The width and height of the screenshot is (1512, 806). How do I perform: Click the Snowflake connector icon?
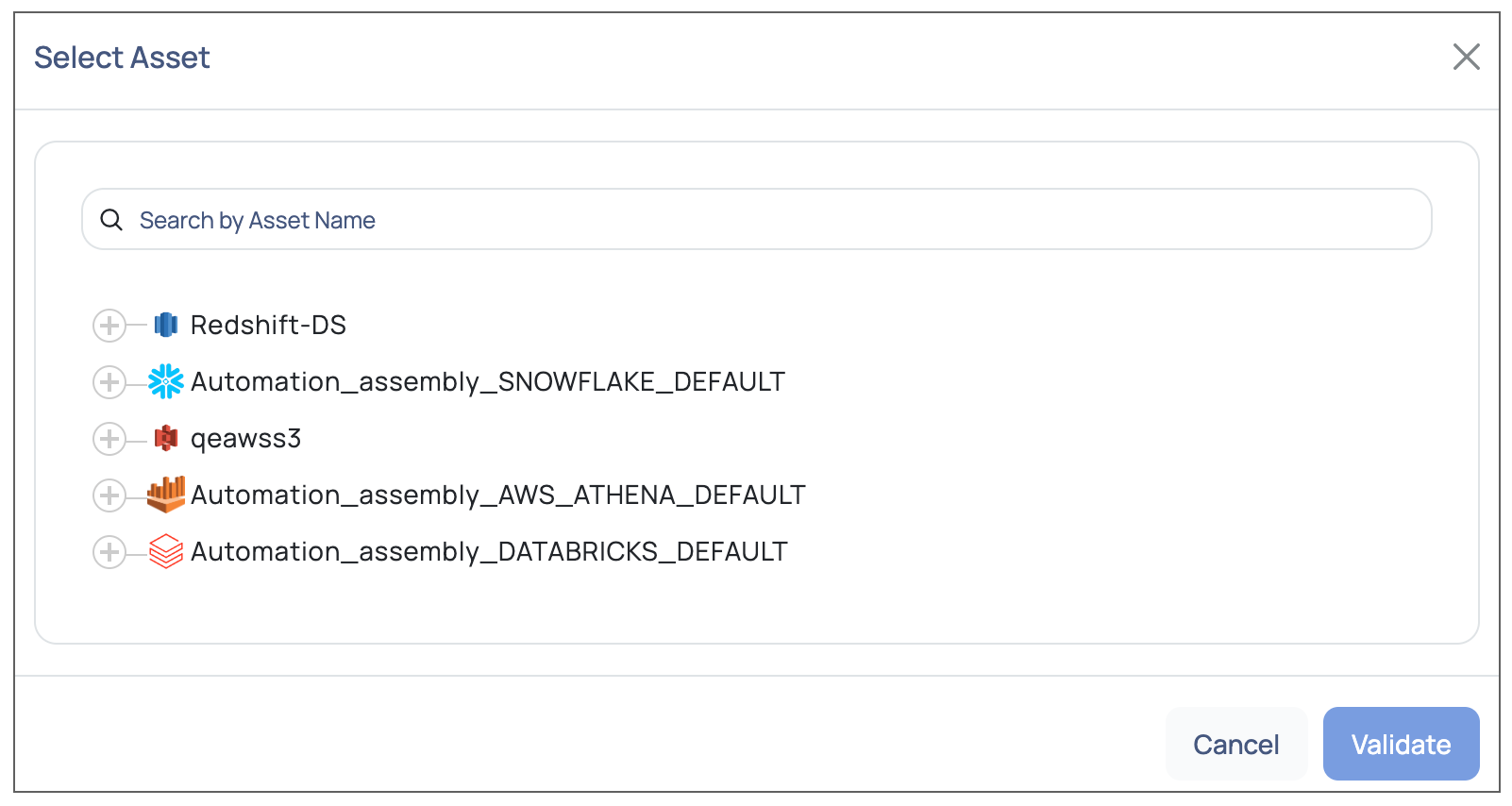pyautogui.click(x=166, y=381)
